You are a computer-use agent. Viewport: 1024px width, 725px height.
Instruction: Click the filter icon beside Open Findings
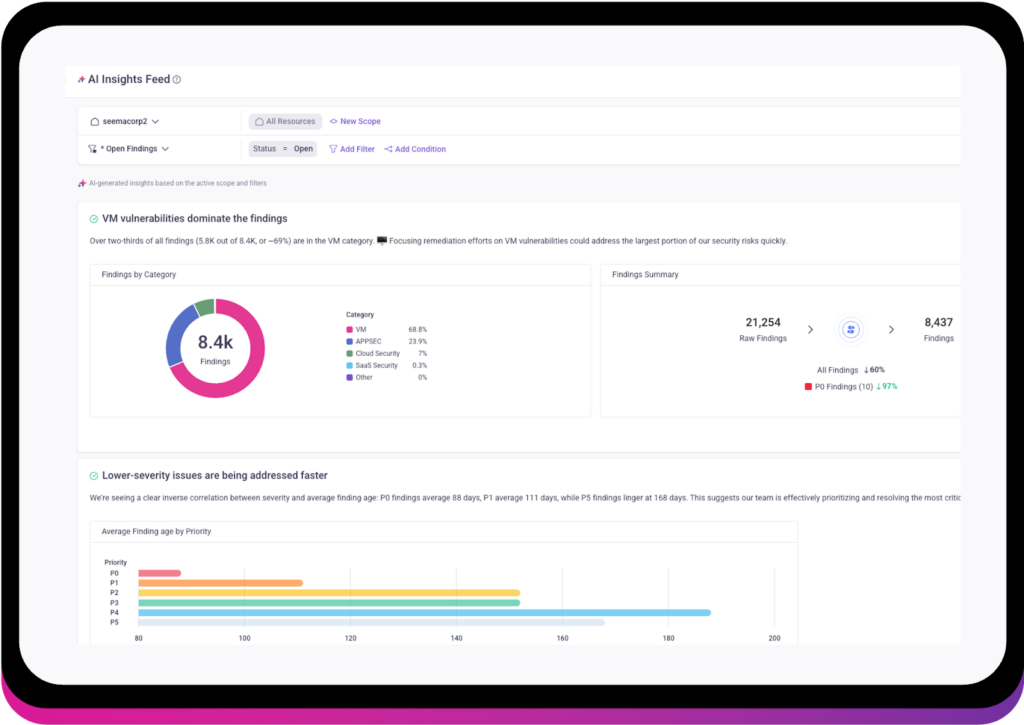point(93,149)
